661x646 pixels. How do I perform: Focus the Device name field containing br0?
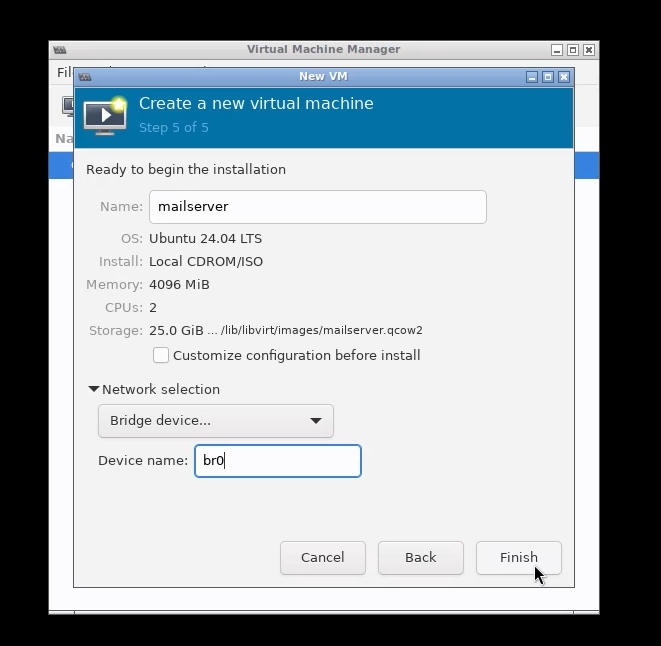point(278,460)
